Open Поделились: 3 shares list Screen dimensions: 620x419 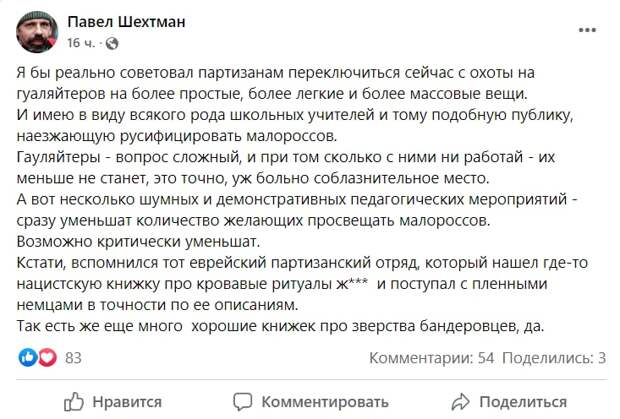coord(554,358)
